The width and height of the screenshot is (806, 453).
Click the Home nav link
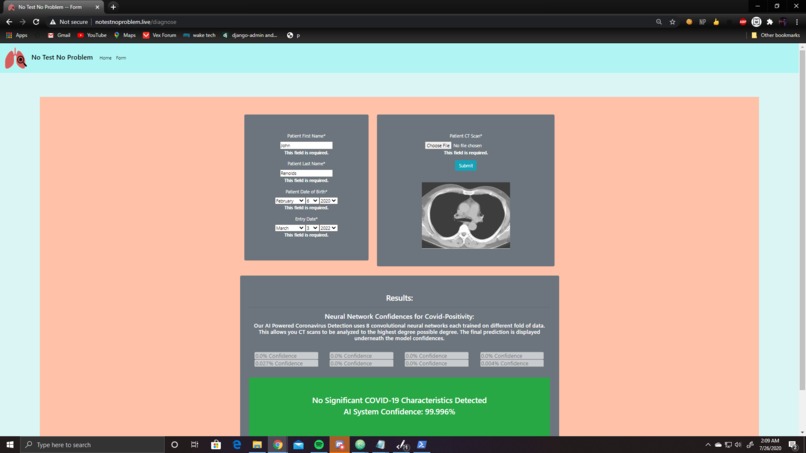tap(105, 58)
